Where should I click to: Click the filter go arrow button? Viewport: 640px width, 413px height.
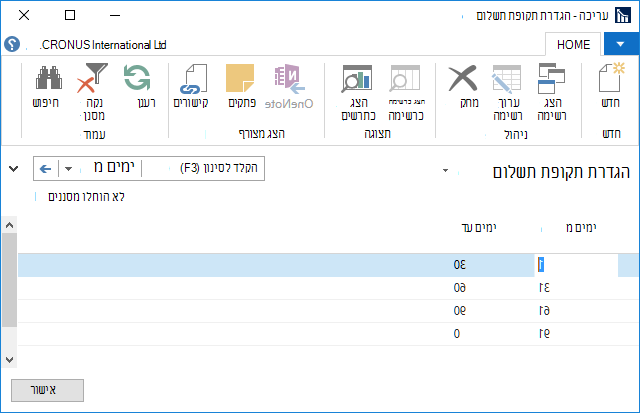(x=46, y=169)
